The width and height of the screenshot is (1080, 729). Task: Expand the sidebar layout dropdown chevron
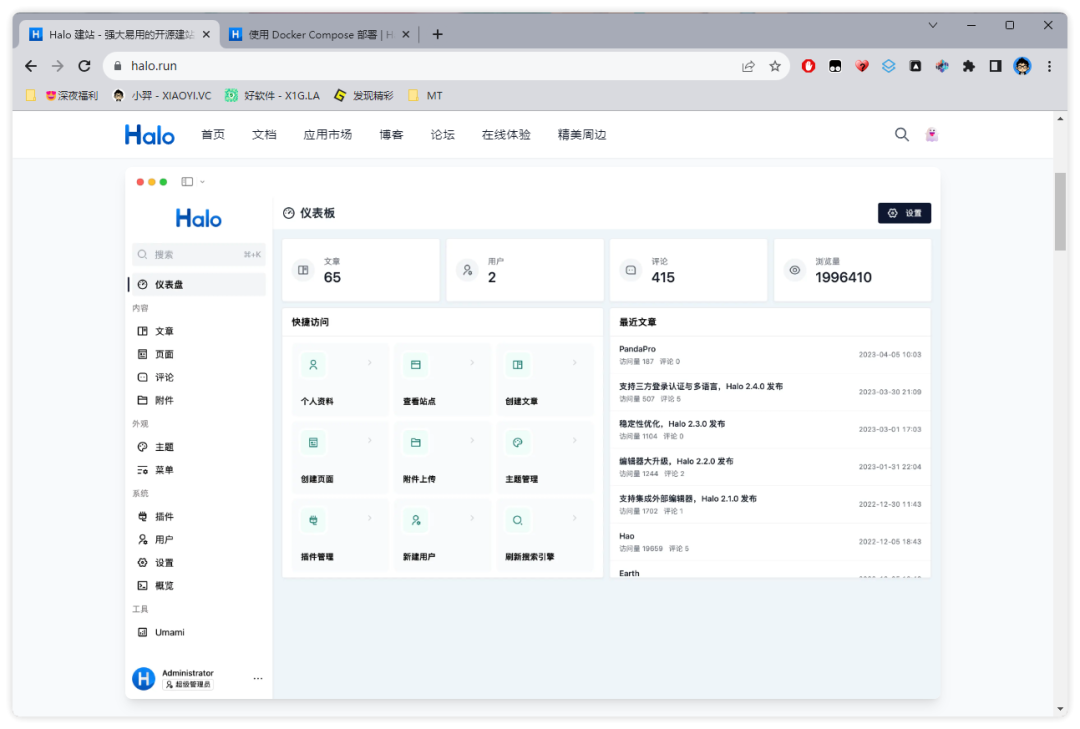point(203,182)
